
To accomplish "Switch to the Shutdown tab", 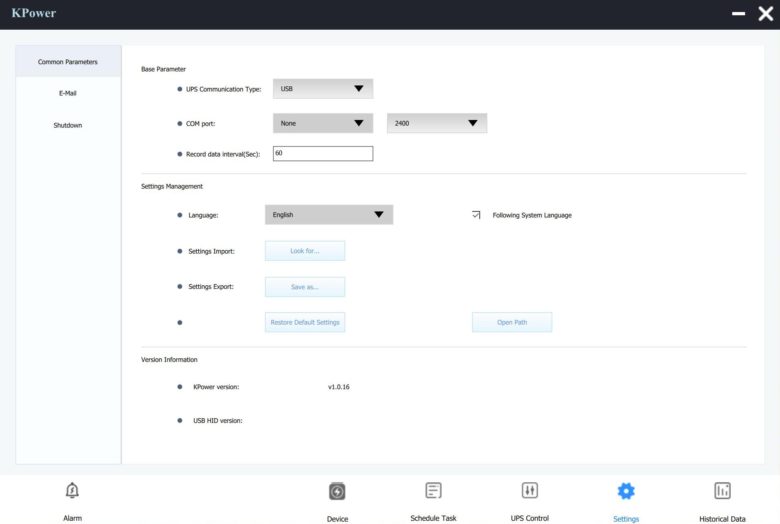I will (x=68, y=125).
